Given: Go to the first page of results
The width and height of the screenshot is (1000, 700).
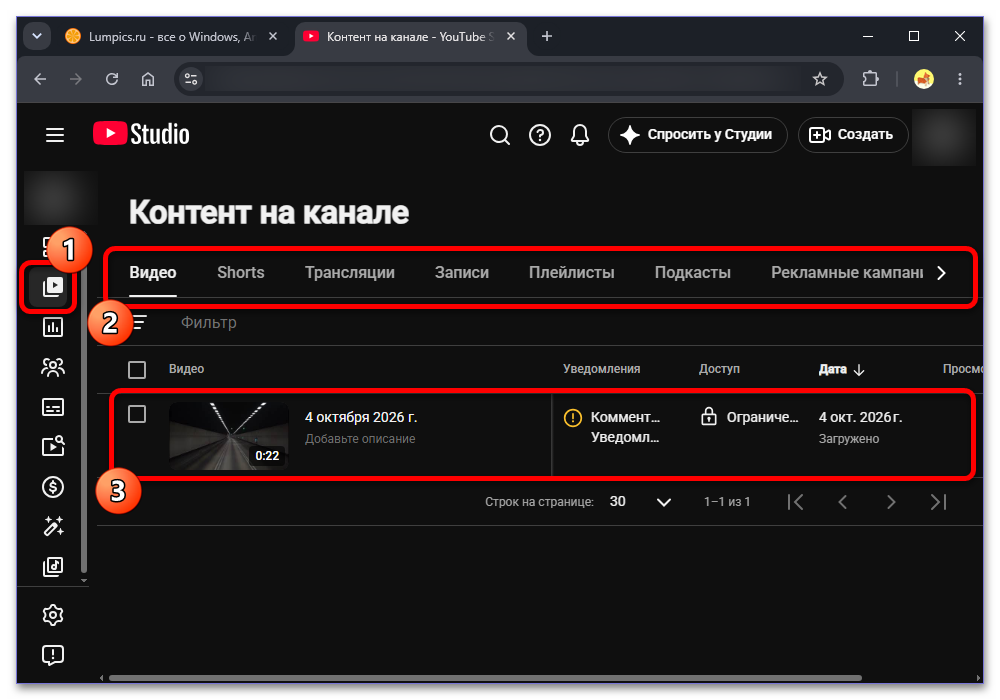Looking at the screenshot, I should (x=795, y=502).
